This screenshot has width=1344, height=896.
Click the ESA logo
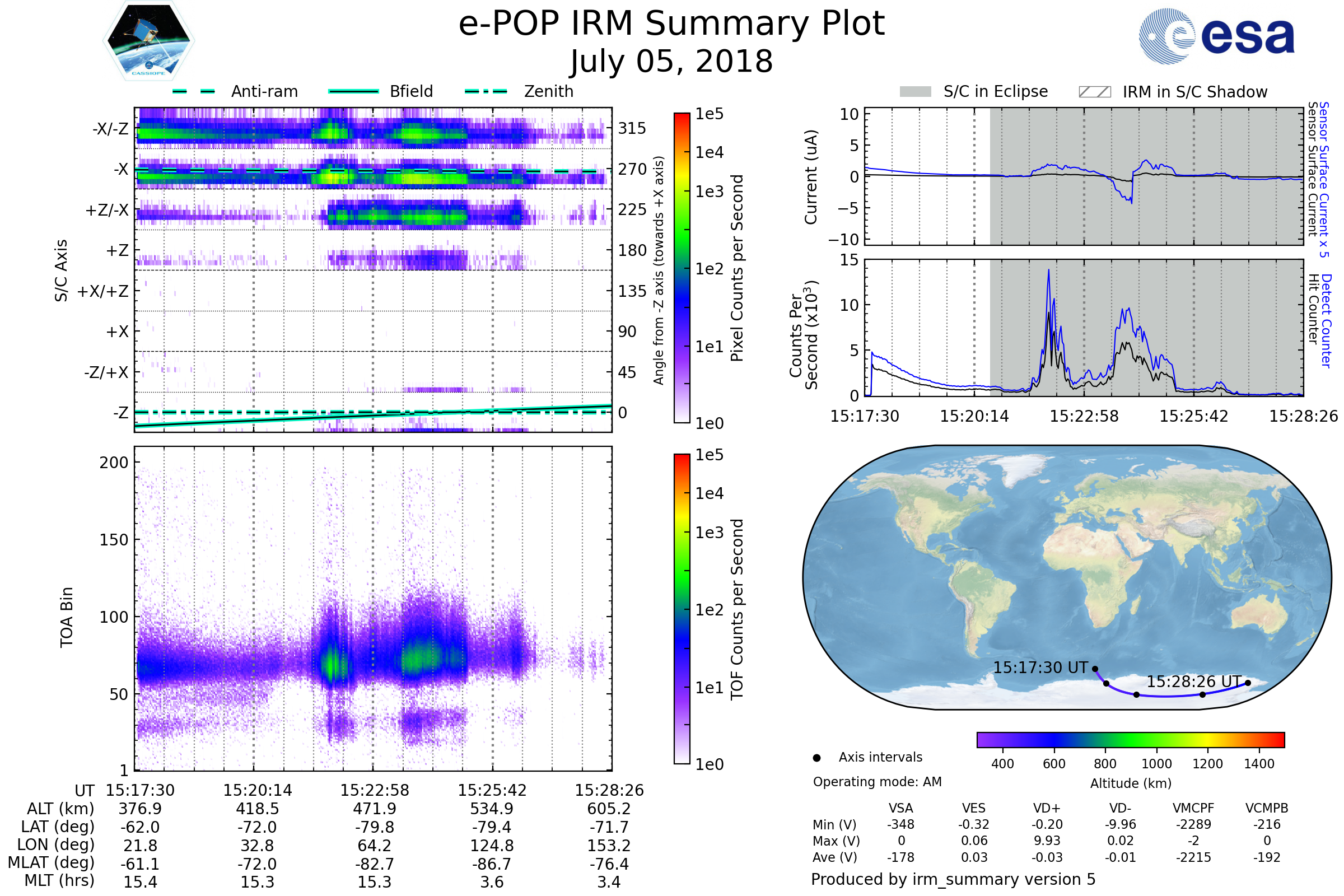tap(1216, 35)
